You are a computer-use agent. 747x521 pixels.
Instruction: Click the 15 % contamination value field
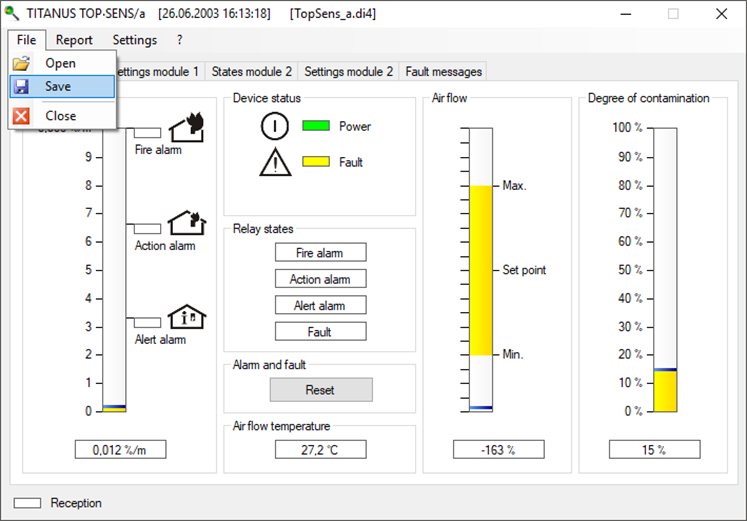pos(655,450)
